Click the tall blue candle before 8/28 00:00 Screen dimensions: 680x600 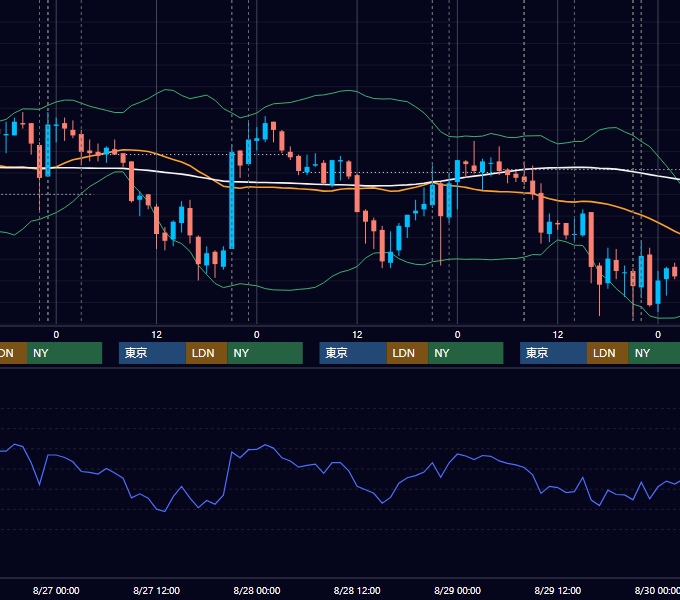pyautogui.click(x=232, y=200)
